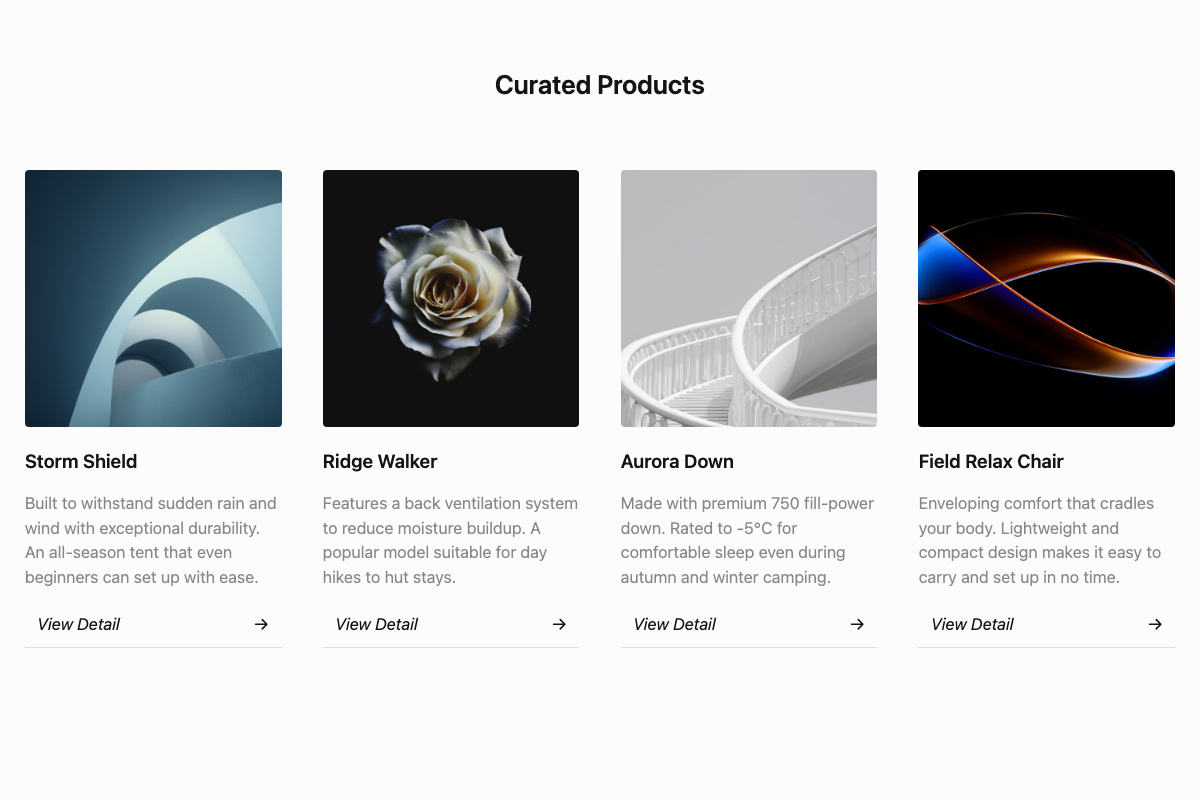
Task: Select the Field Relax Chair abstract ribbon image
Action: click(x=1046, y=298)
